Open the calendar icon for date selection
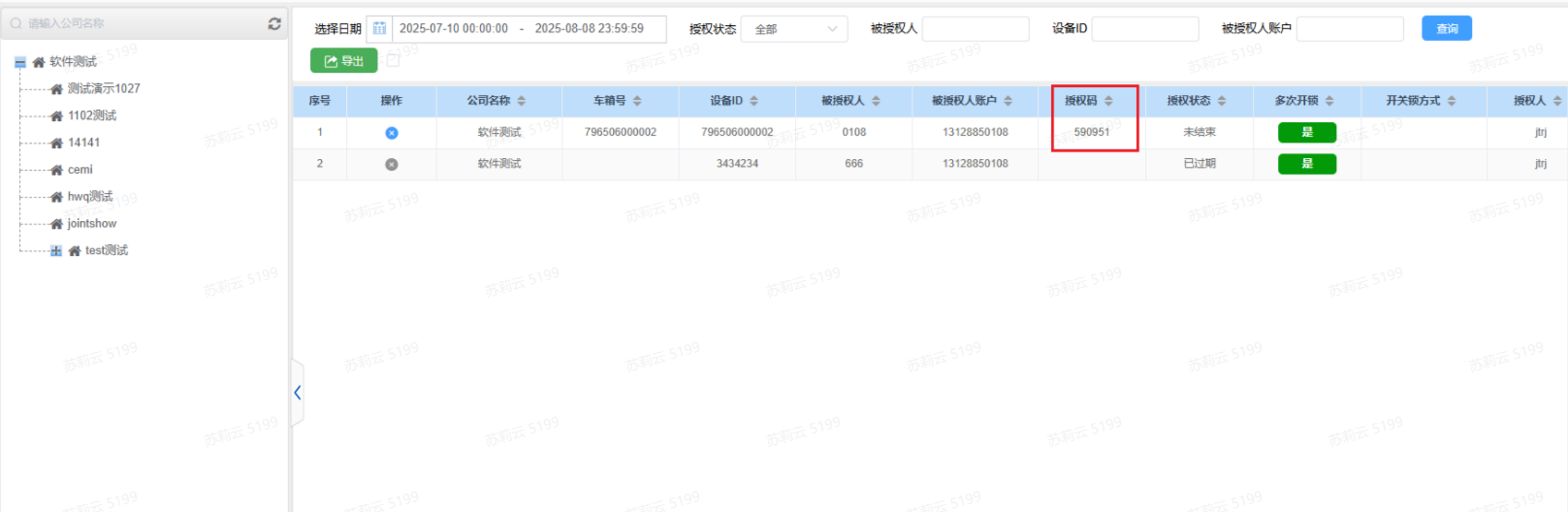The image size is (1568, 512). [379, 29]
